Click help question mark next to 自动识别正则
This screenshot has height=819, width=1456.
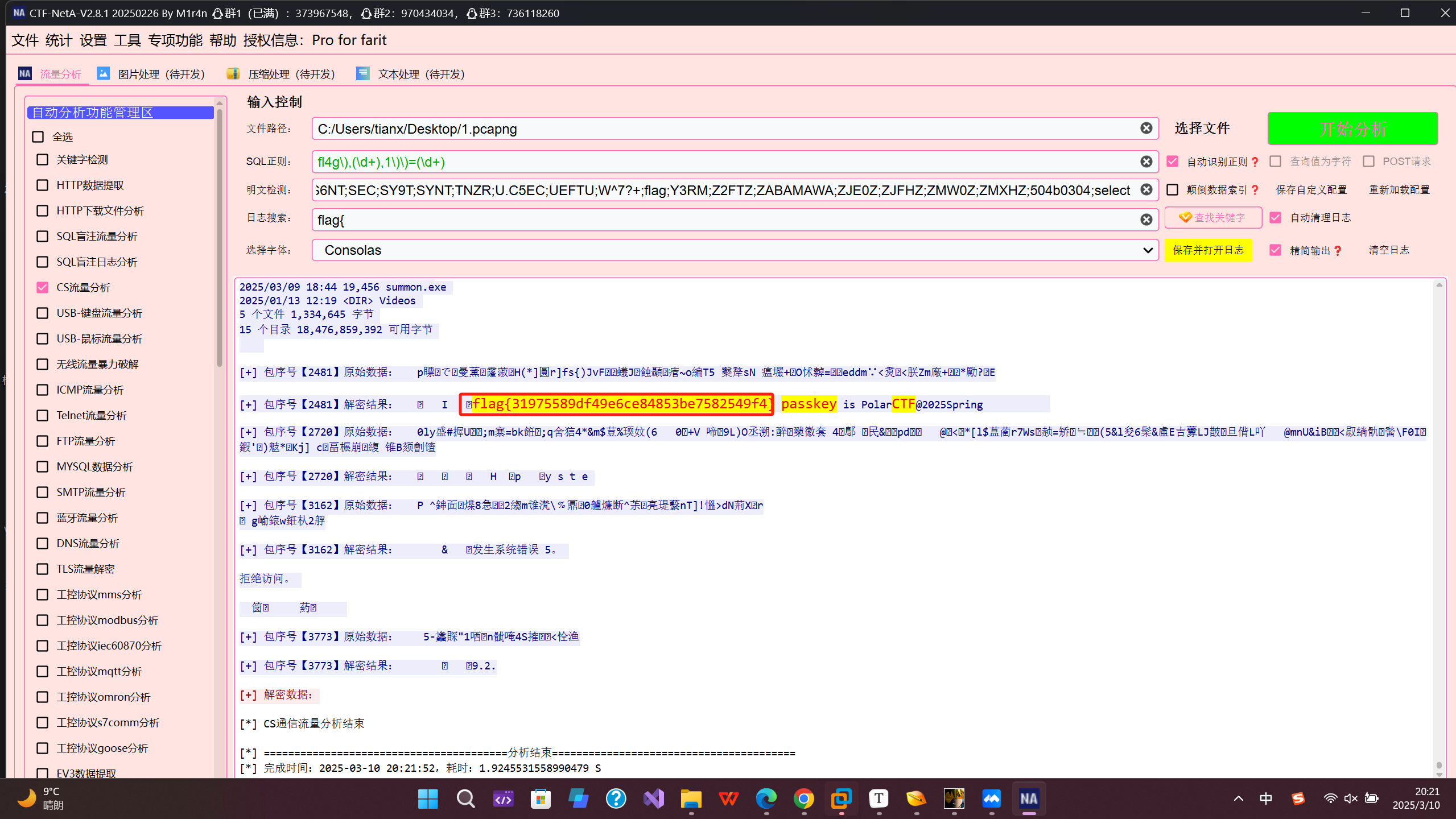coord(1255,162)
